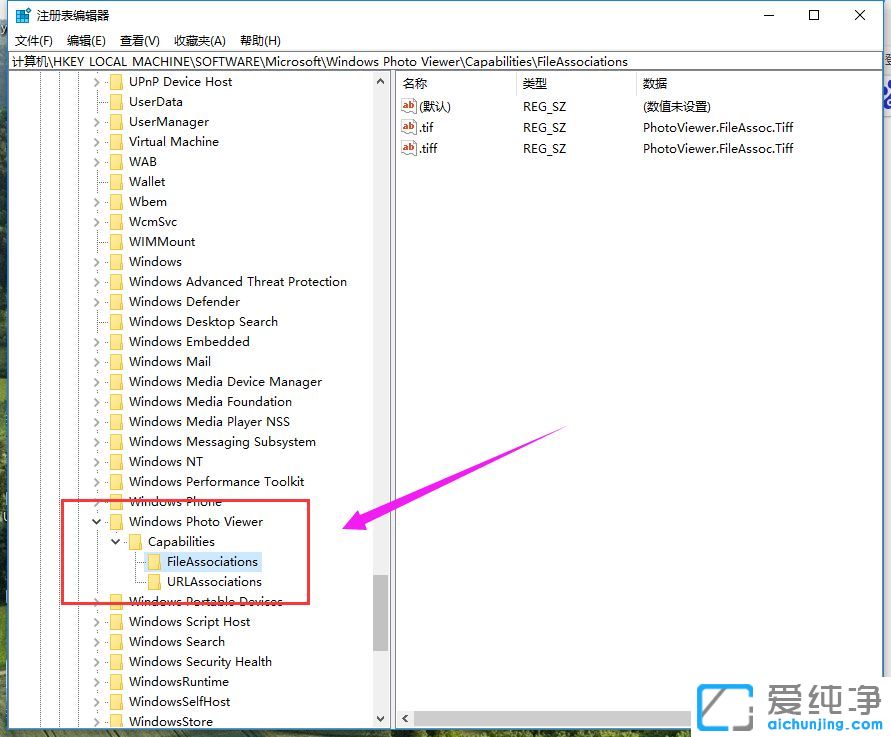Image resolution: width=891 pixels, height=737 pixels.
Task: Click the Windows Photo Viewer key icon
Action: pos(116,521)
